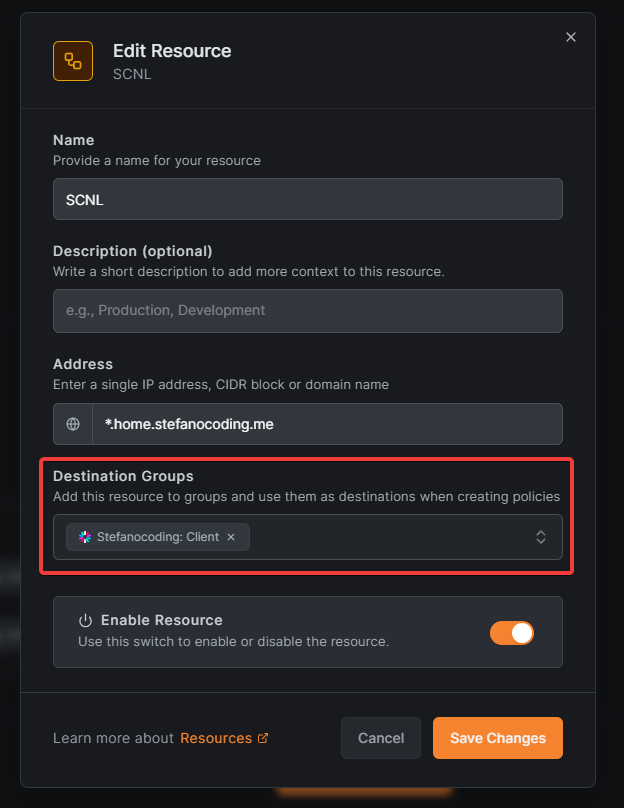
Task: Remove the Stefanocoding: Client group tag
Action: [x=231, y=537]
